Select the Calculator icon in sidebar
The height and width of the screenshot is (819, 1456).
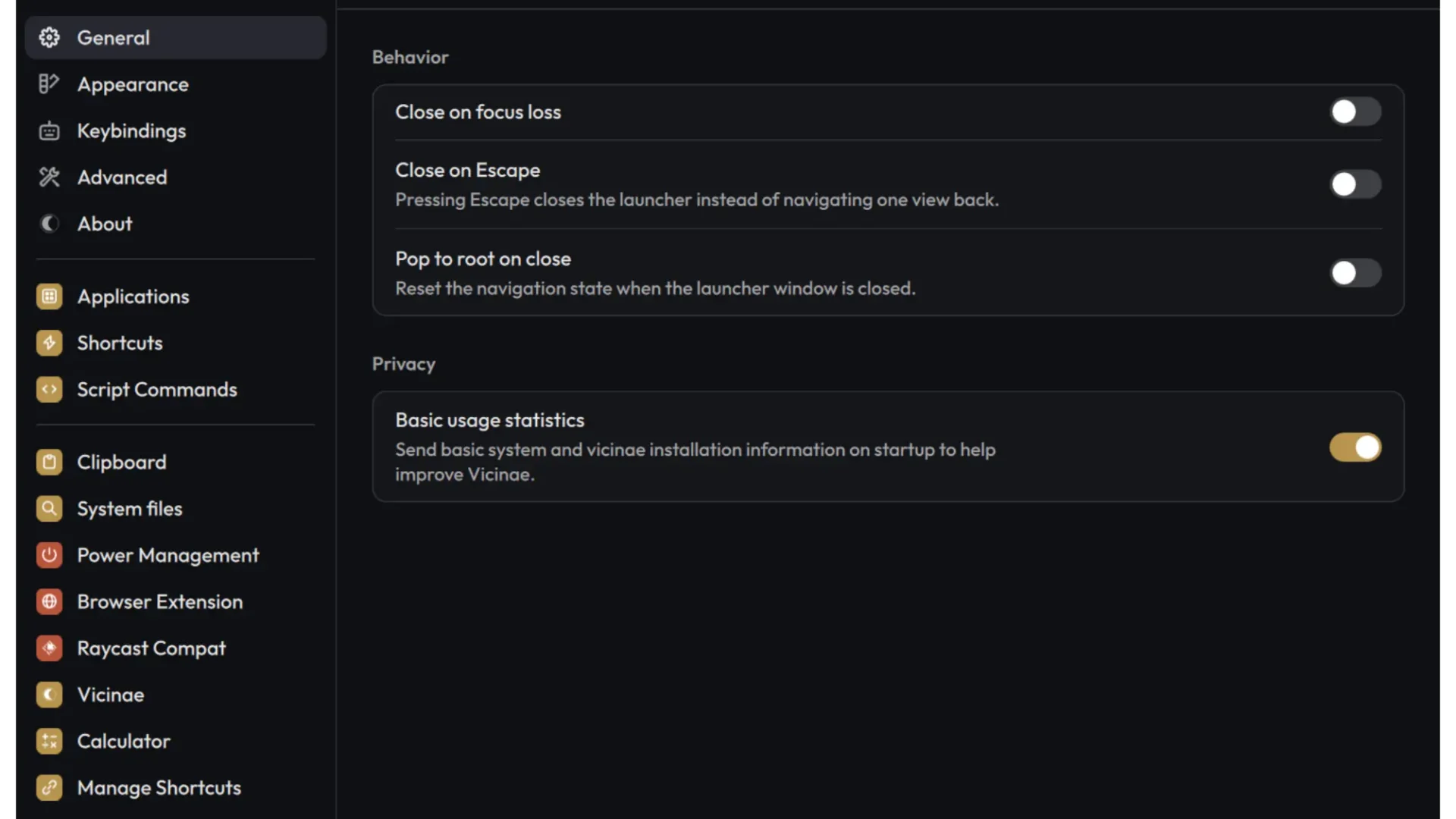49,741
